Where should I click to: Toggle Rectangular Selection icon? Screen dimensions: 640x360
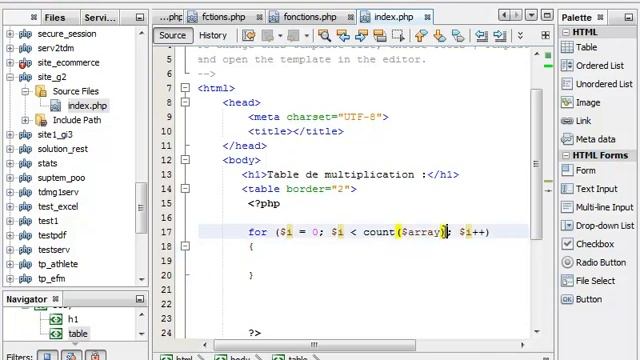click(x=398, y=36)
